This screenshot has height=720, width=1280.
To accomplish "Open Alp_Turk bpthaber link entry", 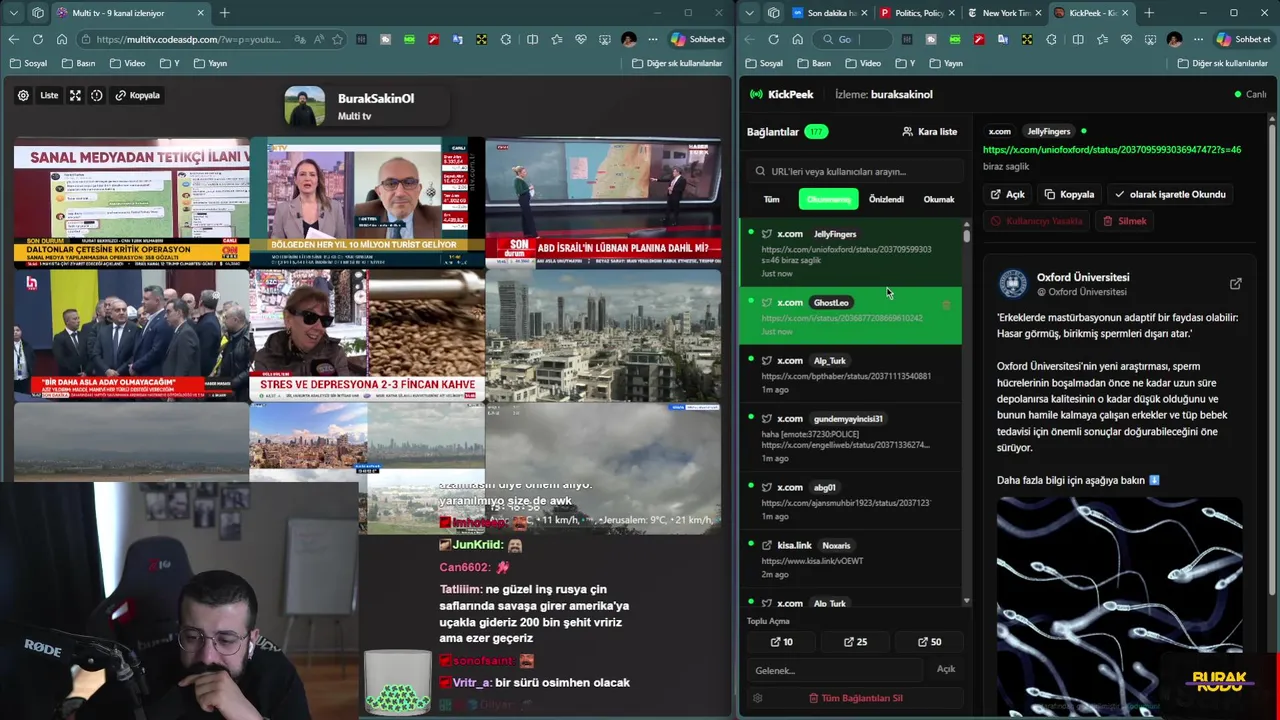I will (x=850, y=373).
